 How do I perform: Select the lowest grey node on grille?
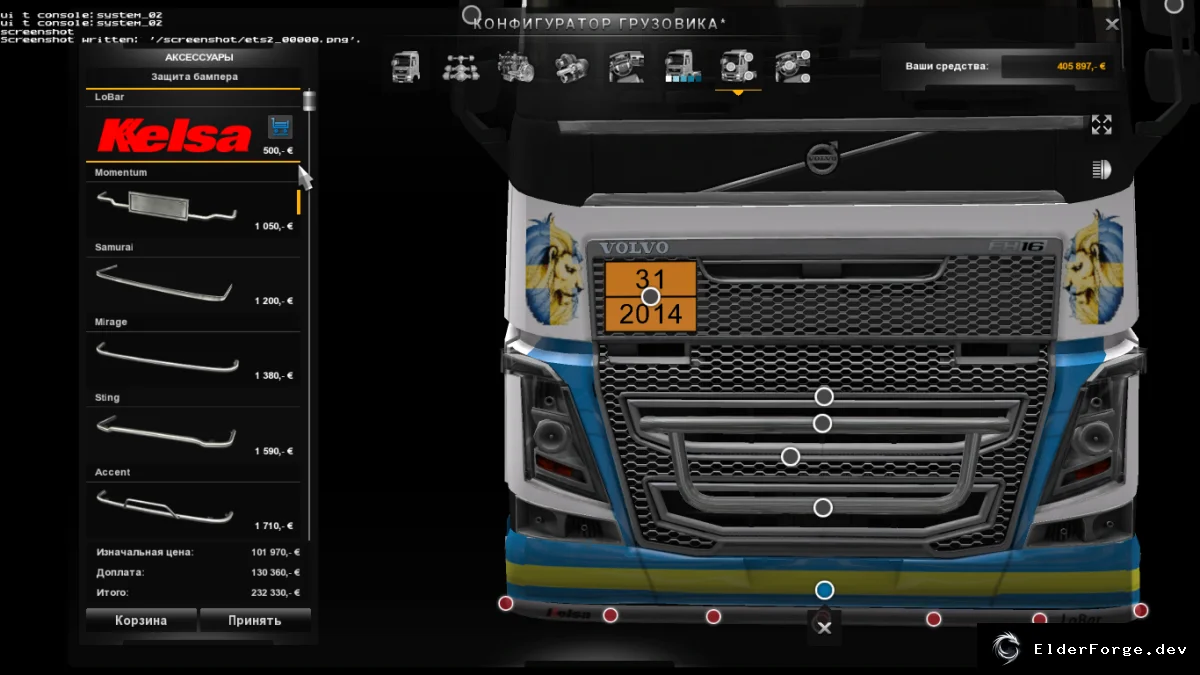(823, 508)
